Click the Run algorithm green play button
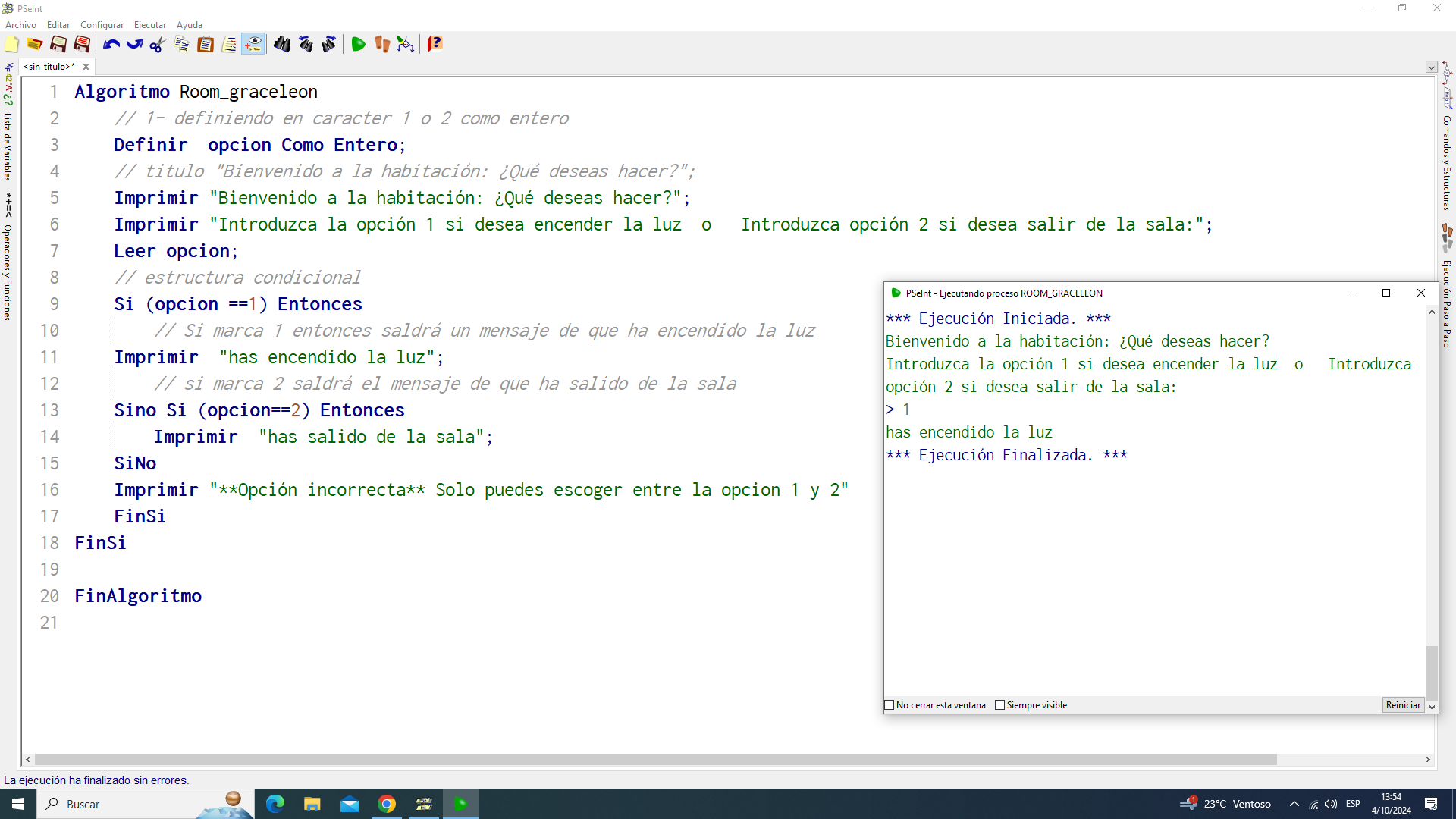The height and width of the screenshot is (819, 1456). [358, 45]
